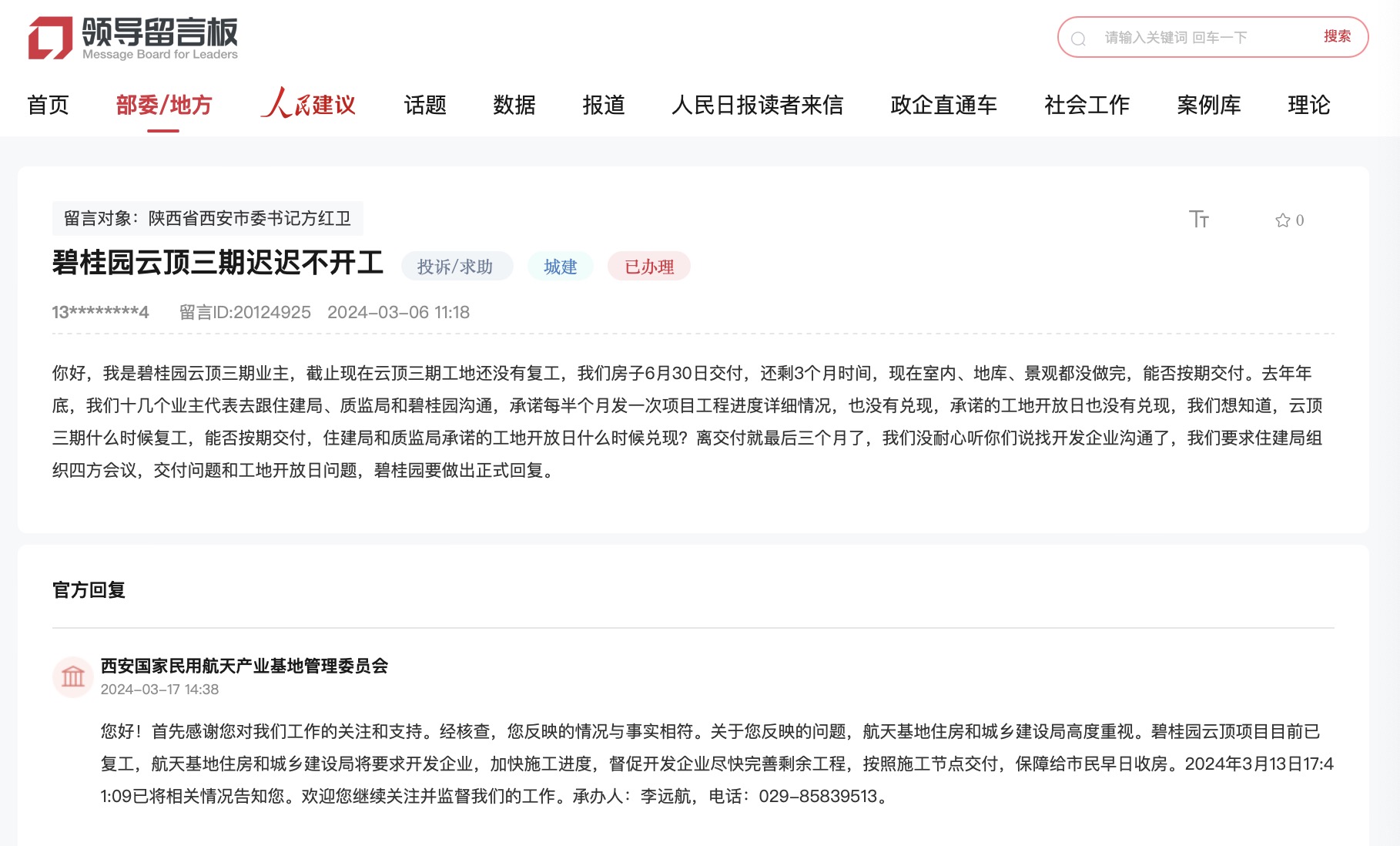Open the font size adjust icon
Viewport: 1400px width, 846px height.
(x=1198, y=220)
